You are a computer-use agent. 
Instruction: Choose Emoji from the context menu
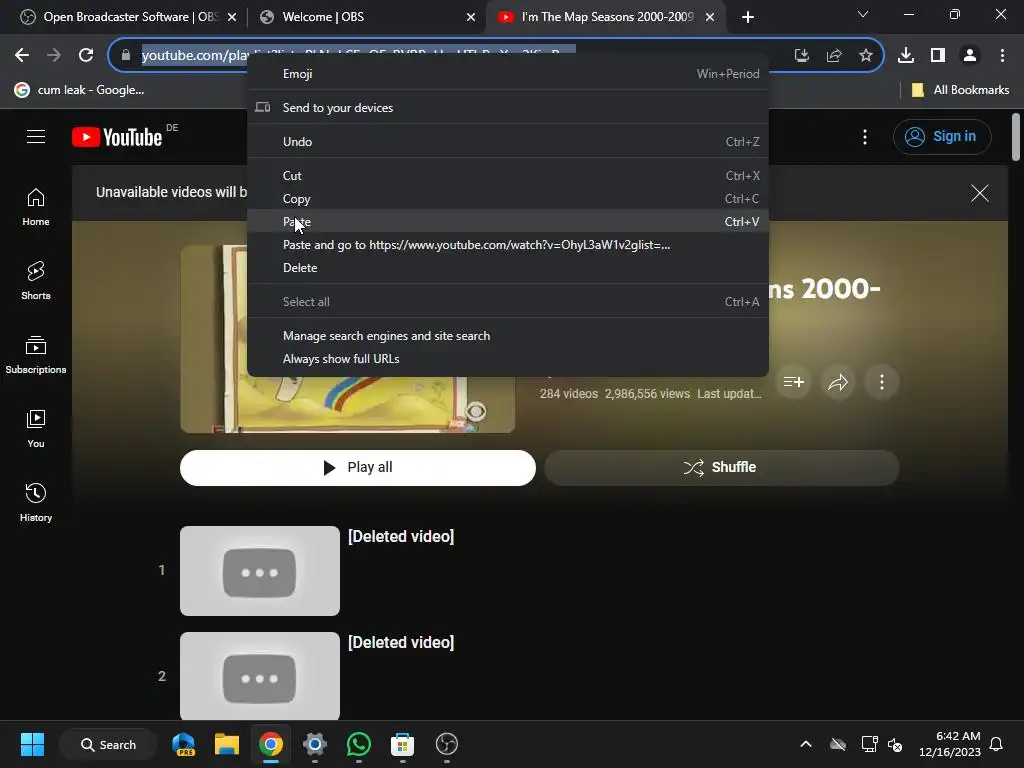pos(507,74)
